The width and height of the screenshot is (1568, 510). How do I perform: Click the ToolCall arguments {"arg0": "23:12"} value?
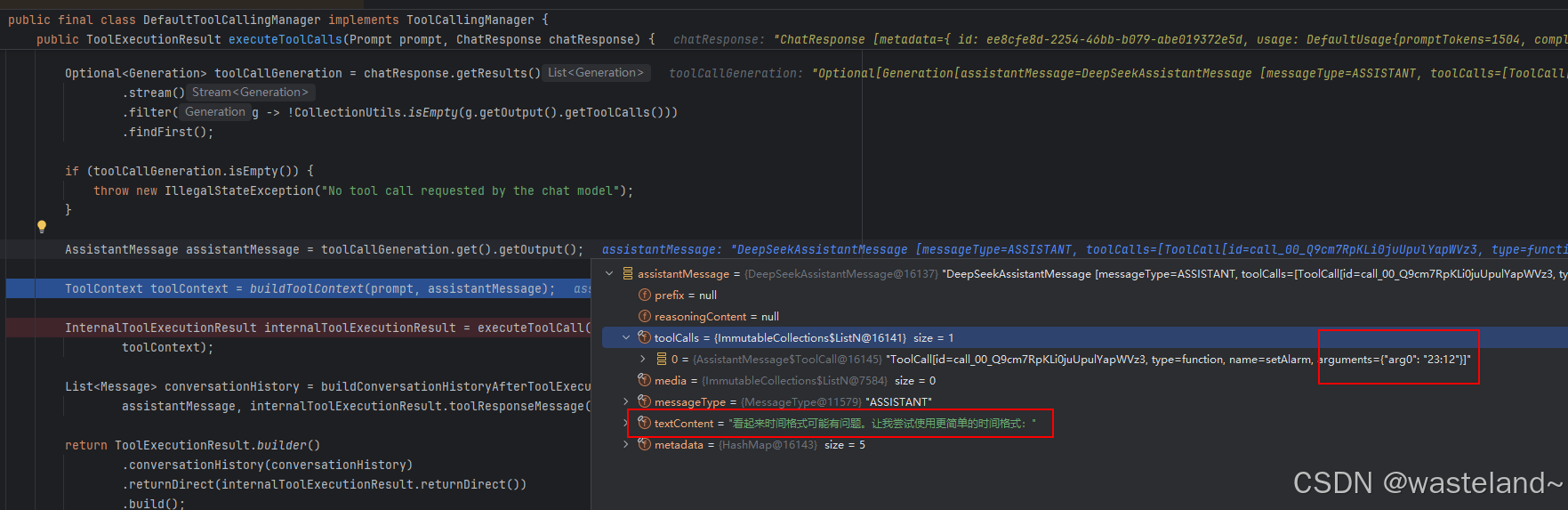[1395, 359]
